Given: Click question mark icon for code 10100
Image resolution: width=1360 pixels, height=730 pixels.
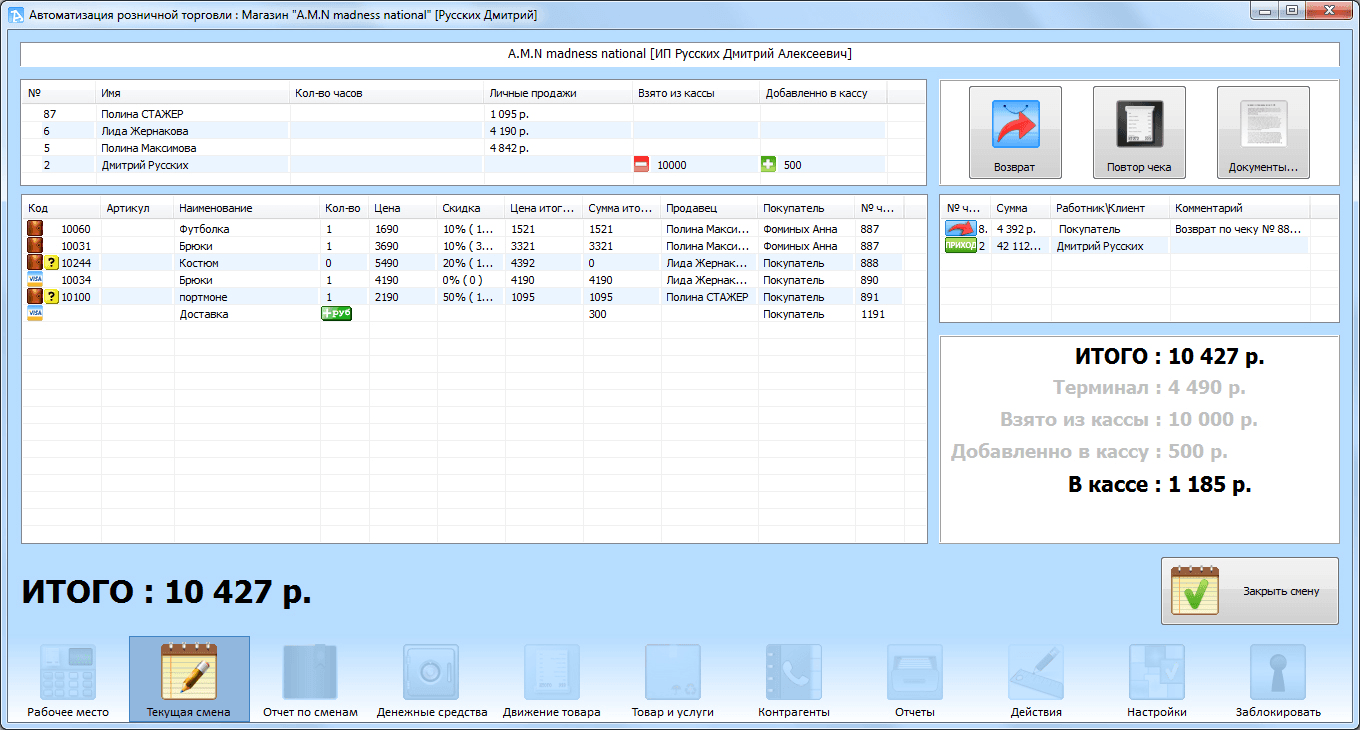Looking at the screenshot, I should coord(51,297).
